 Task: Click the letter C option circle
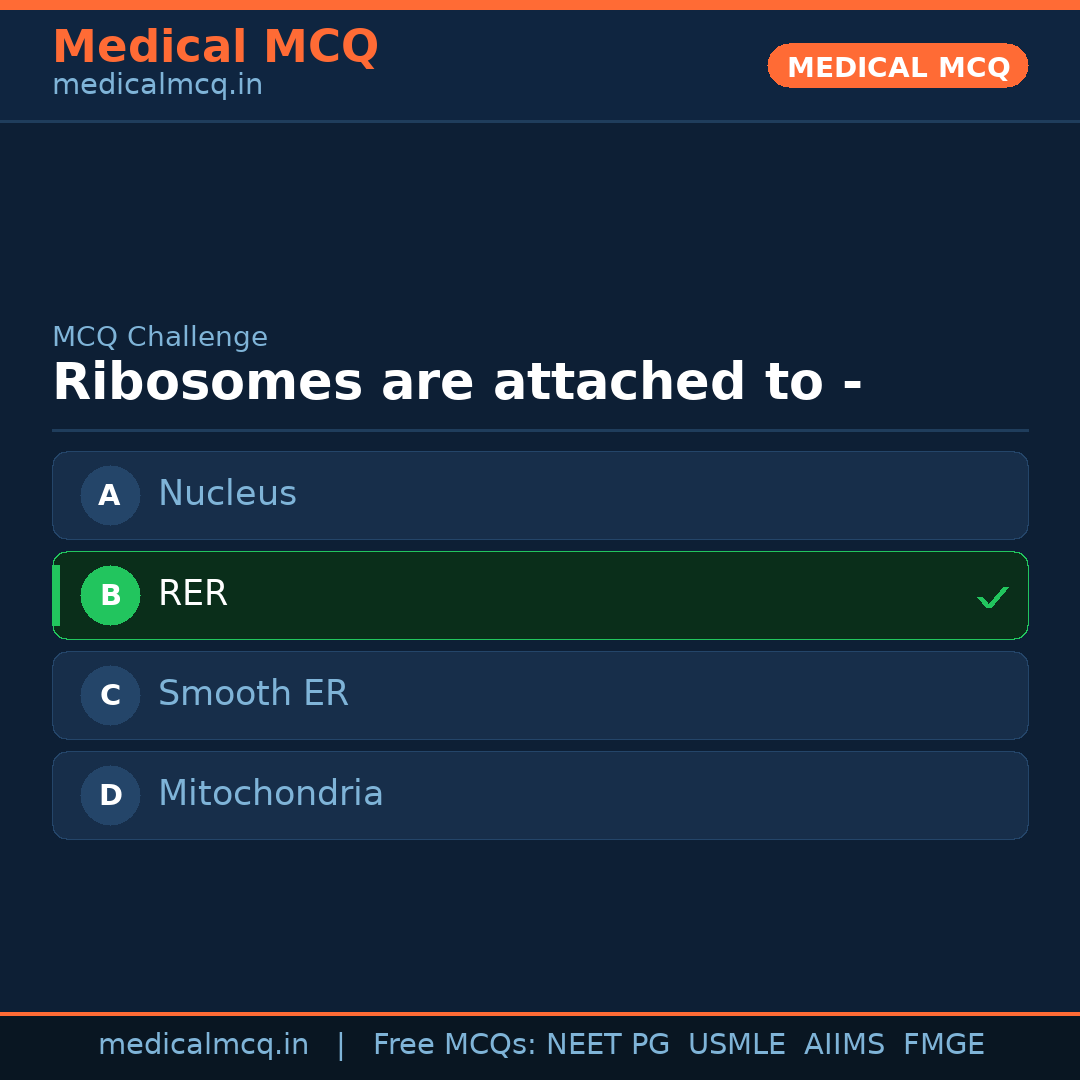tap(110, 695)
